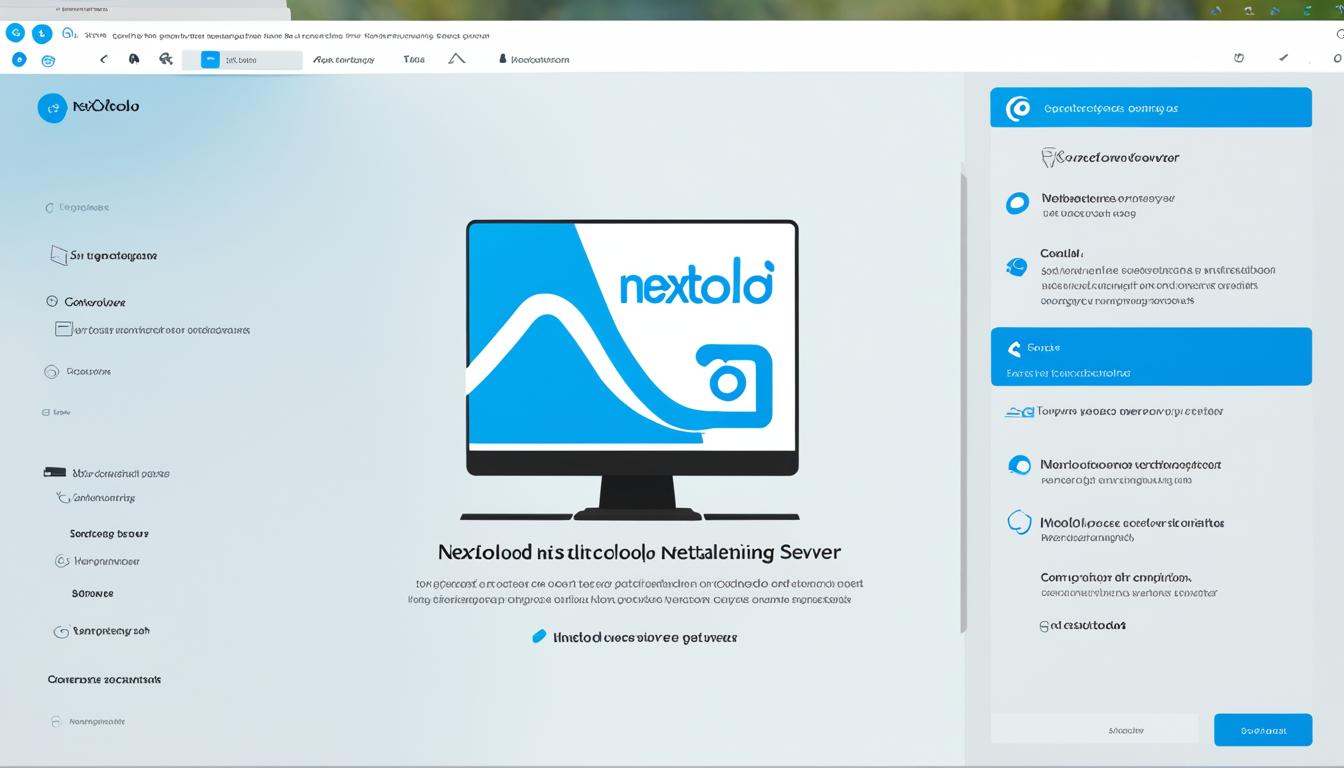Click the black card icon in the left sidebar
This screenshot has height=768, width=1344.
55,472
